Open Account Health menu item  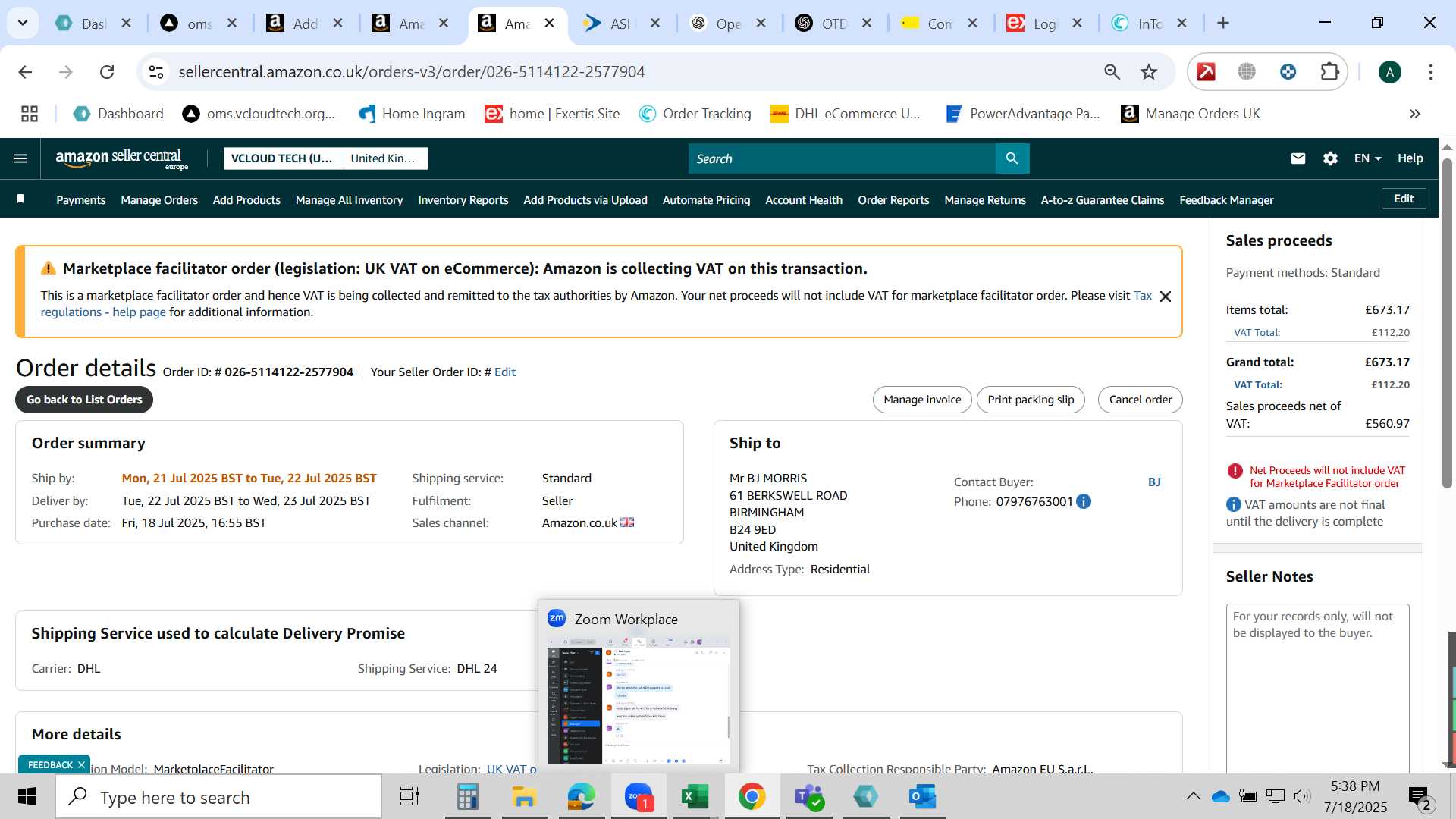click(x=804, y=200)
